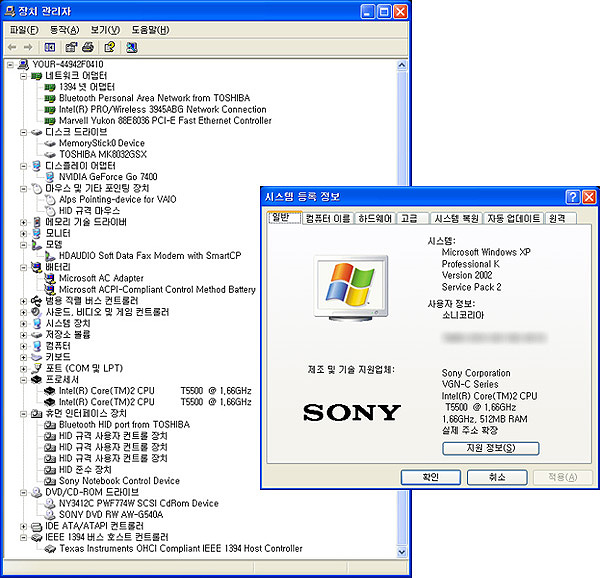600x578 pixels.
Task: Click the Help toolbar icon with question mark
Action: (x=109, y=47)
